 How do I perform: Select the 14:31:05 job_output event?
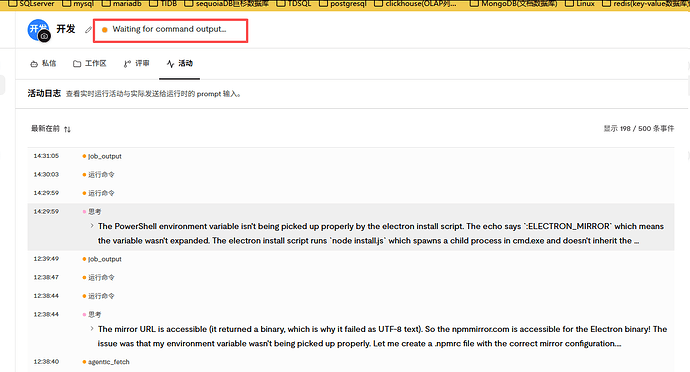(x=351, y=156)
